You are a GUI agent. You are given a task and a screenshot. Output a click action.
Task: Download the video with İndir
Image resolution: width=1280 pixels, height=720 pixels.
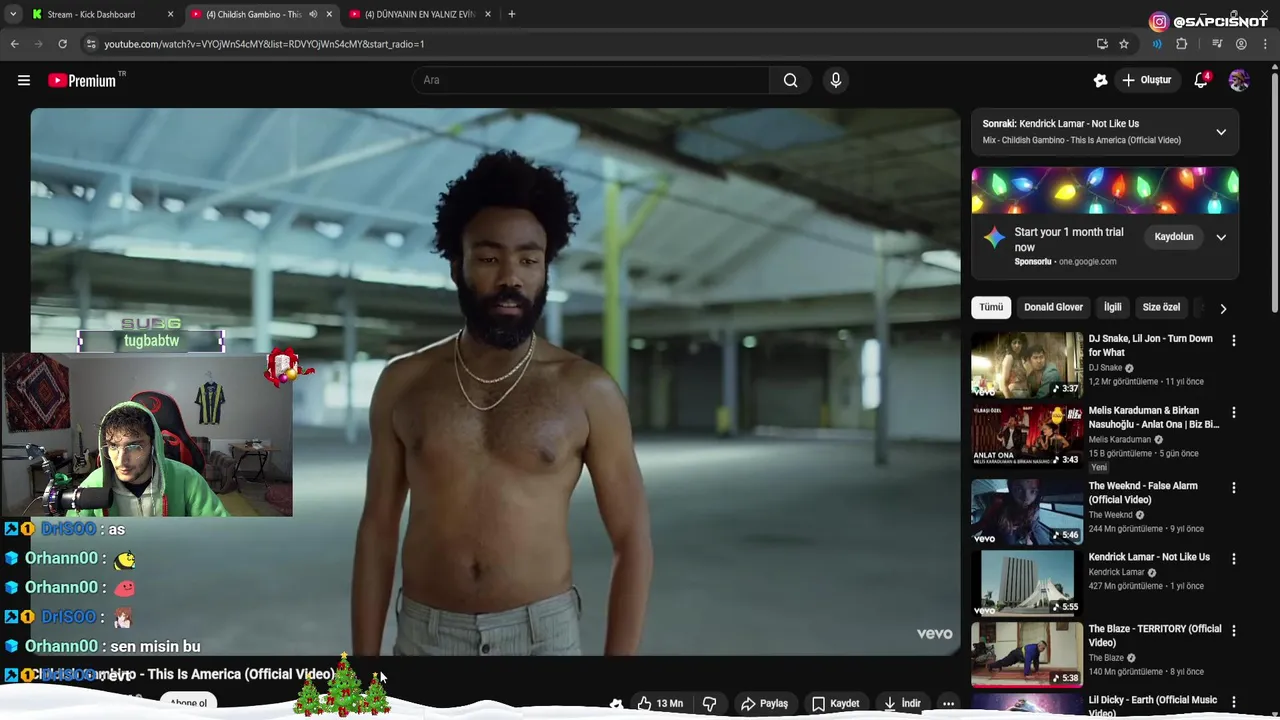click(x=901, y=703)
